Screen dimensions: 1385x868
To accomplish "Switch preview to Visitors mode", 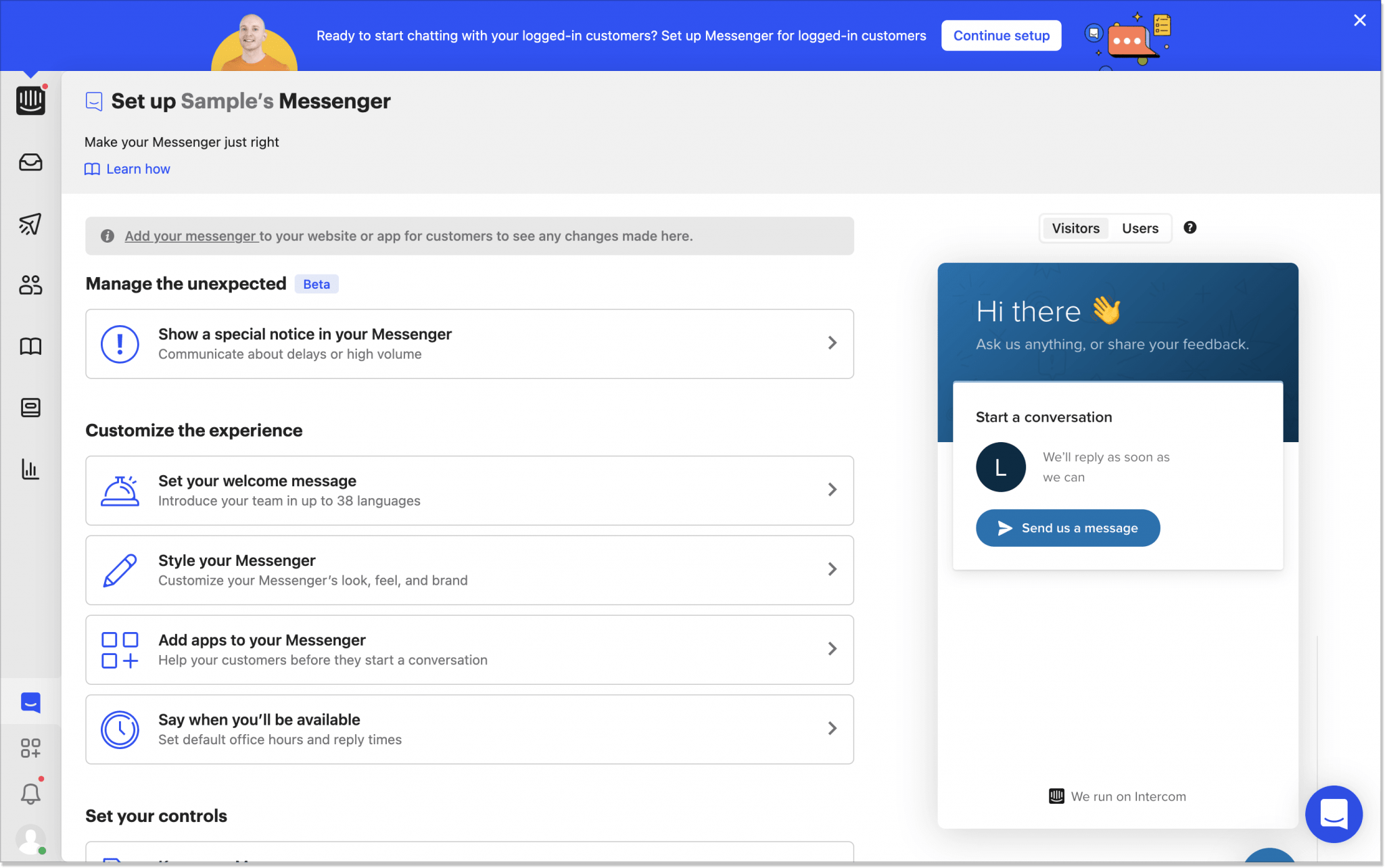I will click(1075, 228).
